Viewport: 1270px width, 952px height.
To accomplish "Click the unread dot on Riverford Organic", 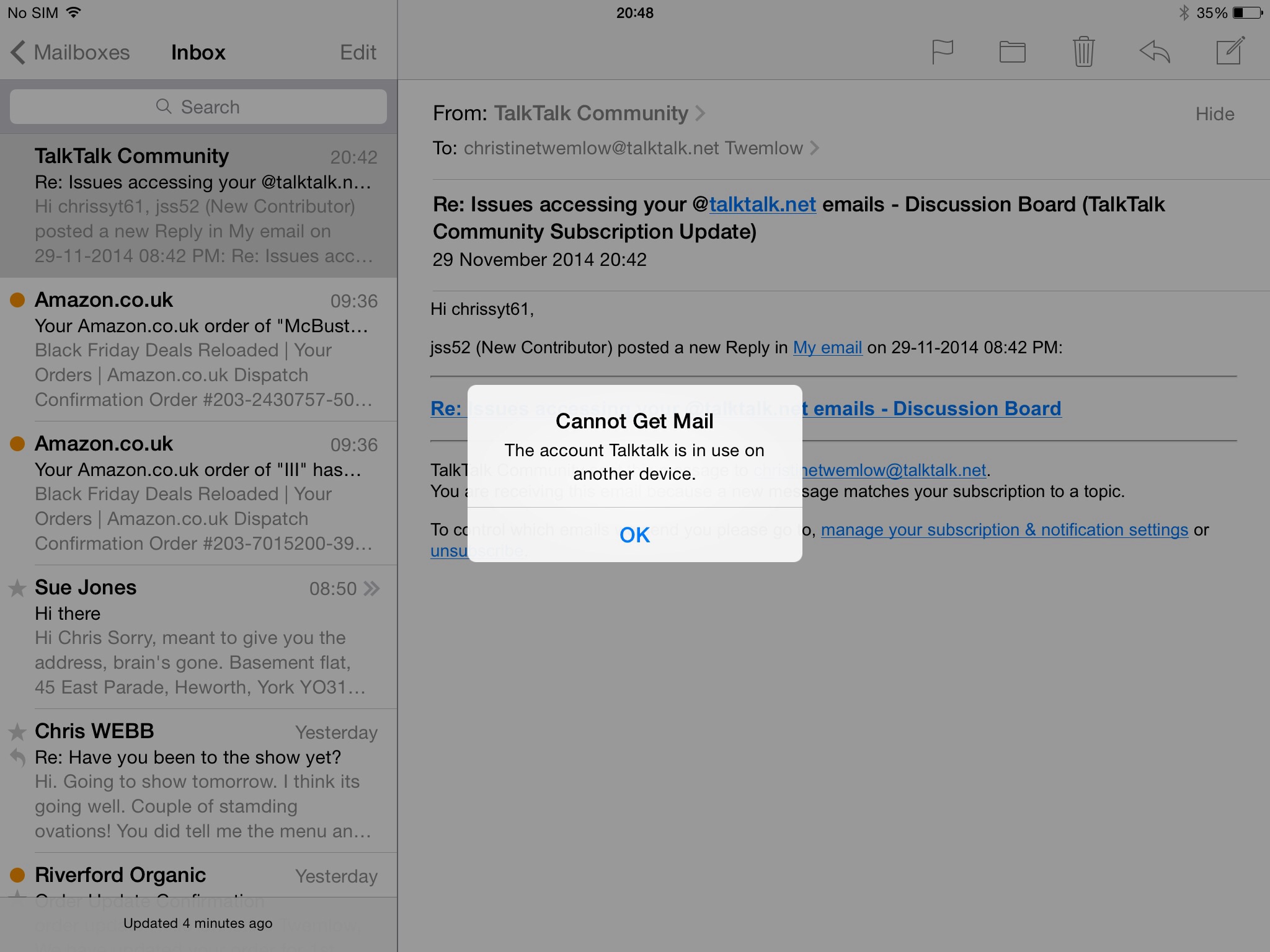I will tap(17, 875).
